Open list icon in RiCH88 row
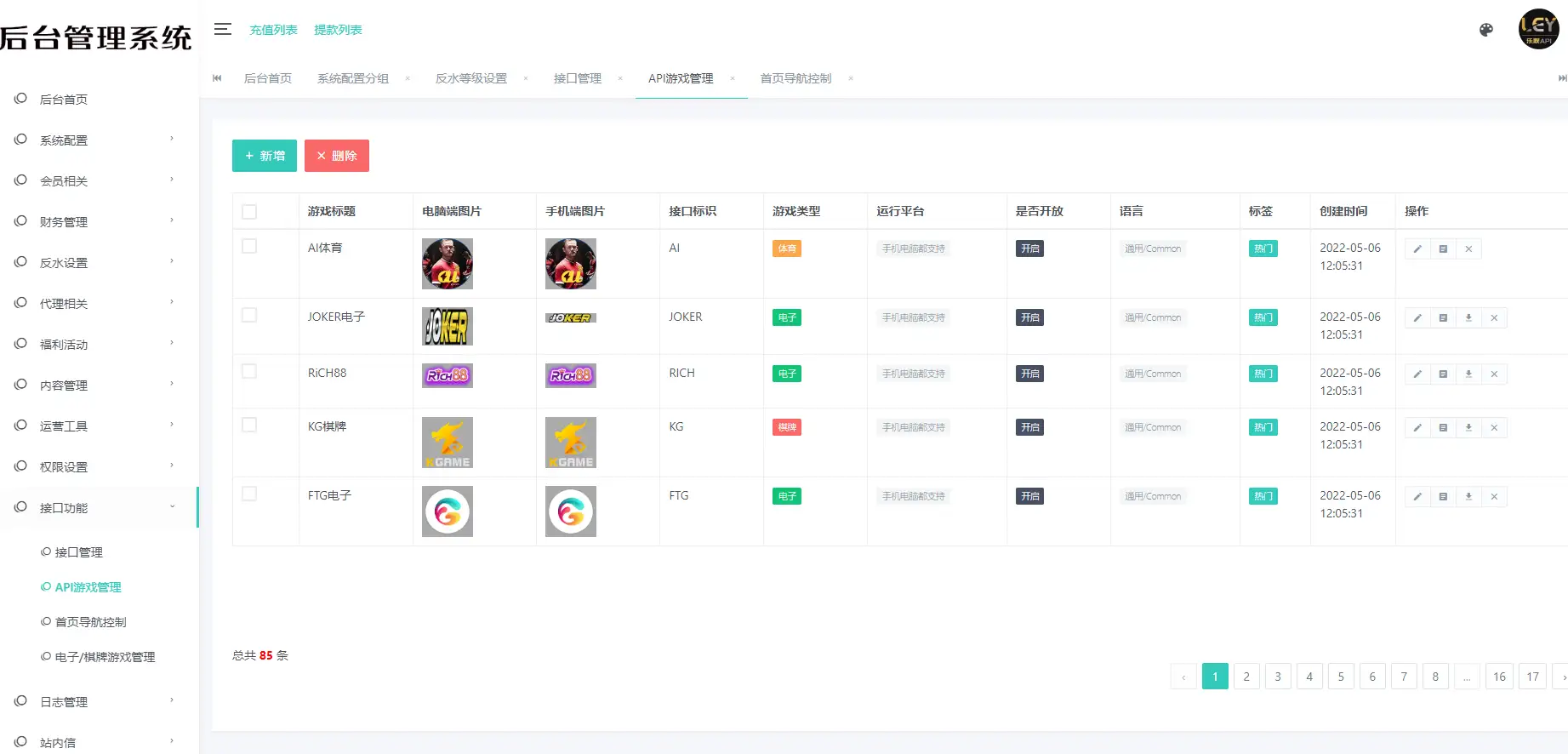 [x=1443, y=374]
